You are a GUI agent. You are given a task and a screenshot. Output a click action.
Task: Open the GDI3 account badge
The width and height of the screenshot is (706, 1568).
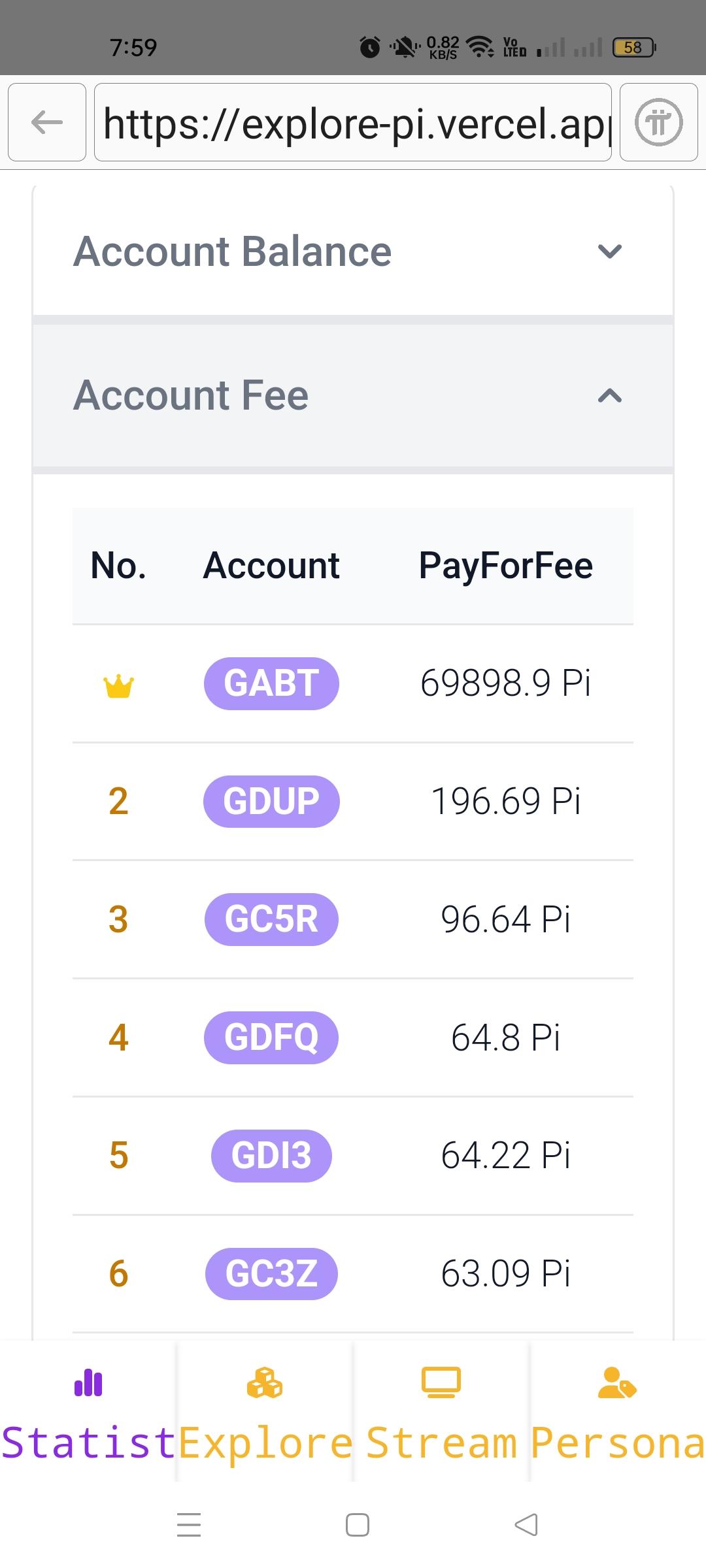pos(271,1156)
